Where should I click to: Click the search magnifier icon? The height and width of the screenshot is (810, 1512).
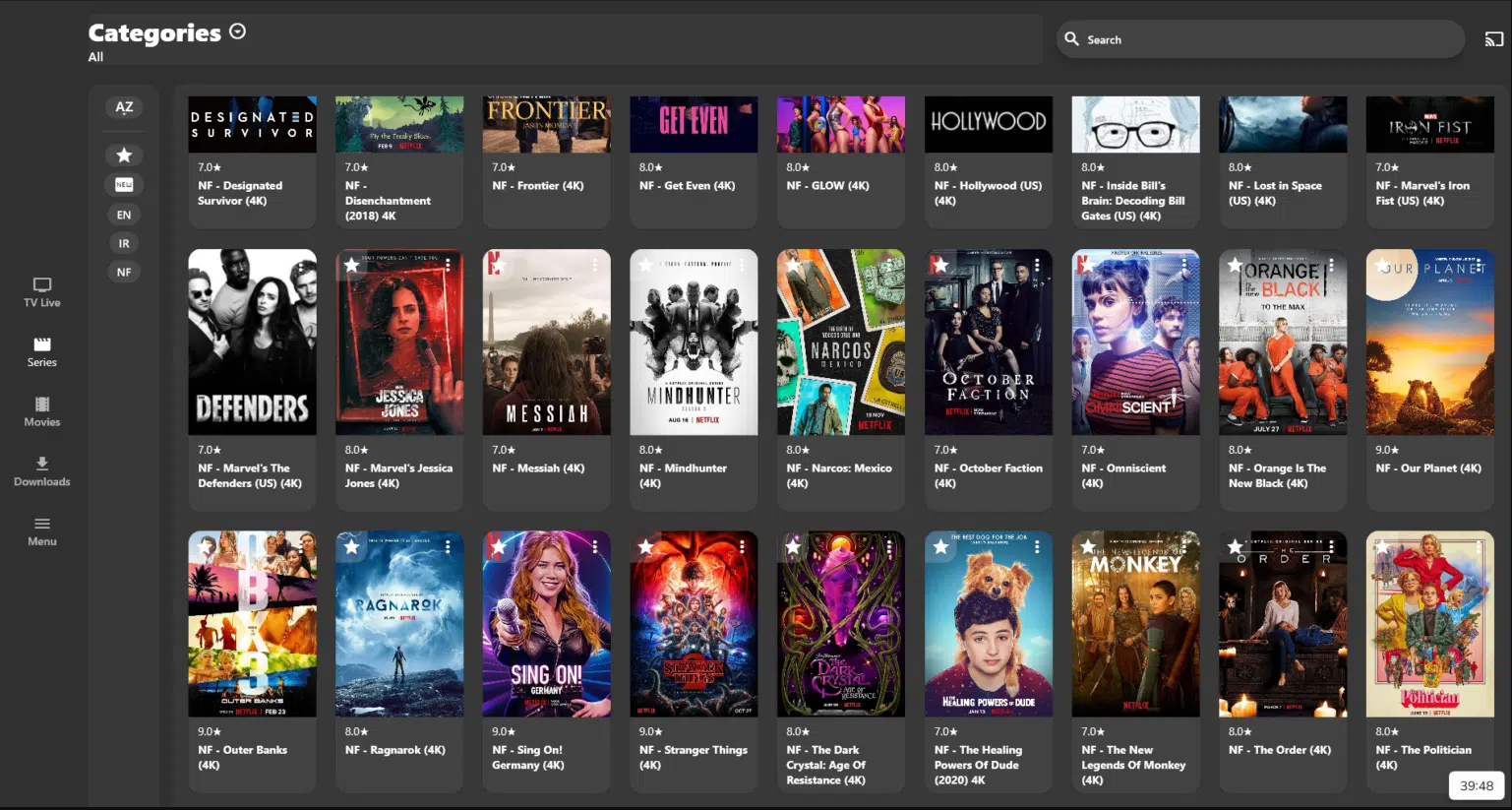pos(1071,38)
